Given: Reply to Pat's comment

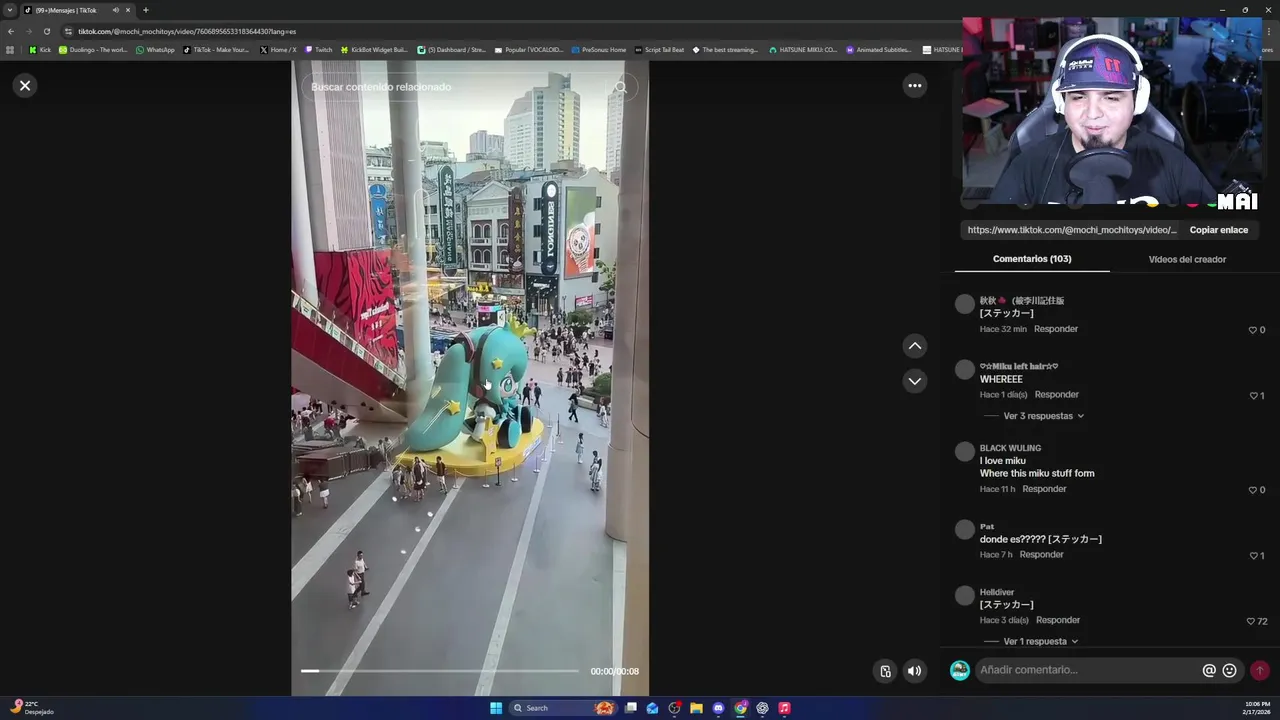Looking at the screenshot, I should click(x=1041, y=554).
